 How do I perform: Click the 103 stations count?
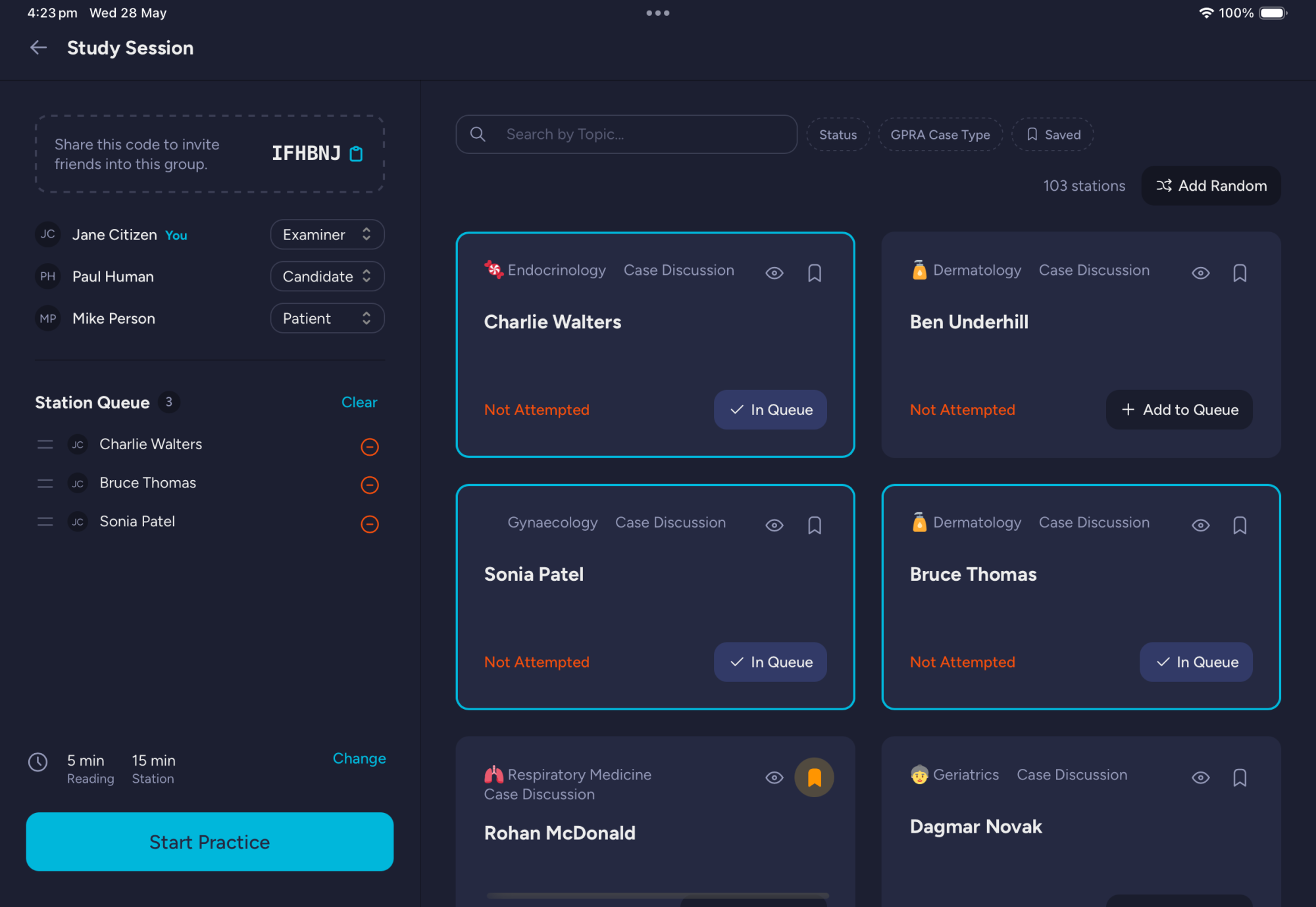coord(1084,185)
